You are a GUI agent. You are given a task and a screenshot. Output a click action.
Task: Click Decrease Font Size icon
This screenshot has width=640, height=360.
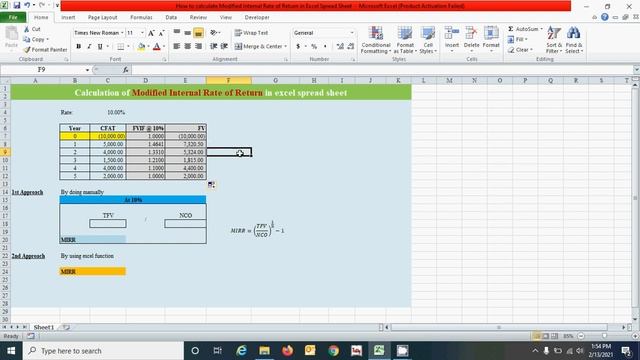click(162, 33)
